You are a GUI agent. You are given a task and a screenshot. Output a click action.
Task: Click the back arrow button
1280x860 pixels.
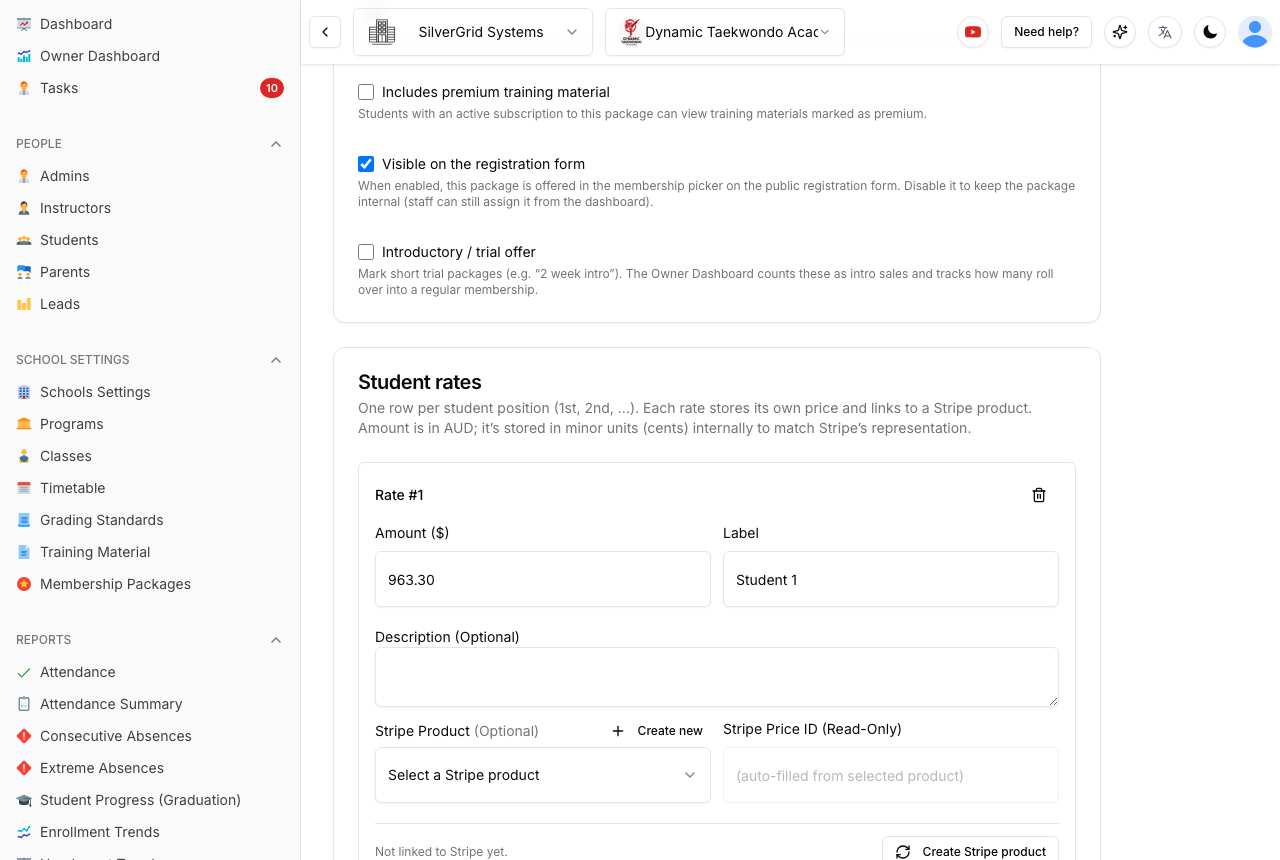pos(325,32)
